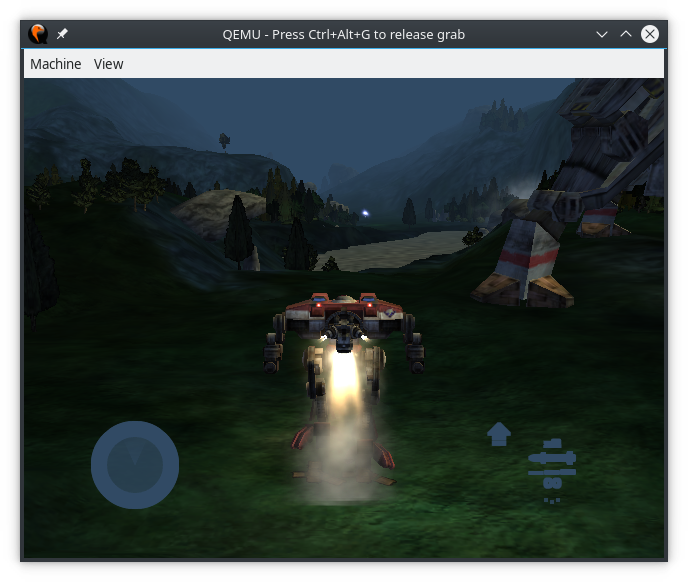
Task: Tap the jump jet up-arrow icon
Action: tap(499, 434)
